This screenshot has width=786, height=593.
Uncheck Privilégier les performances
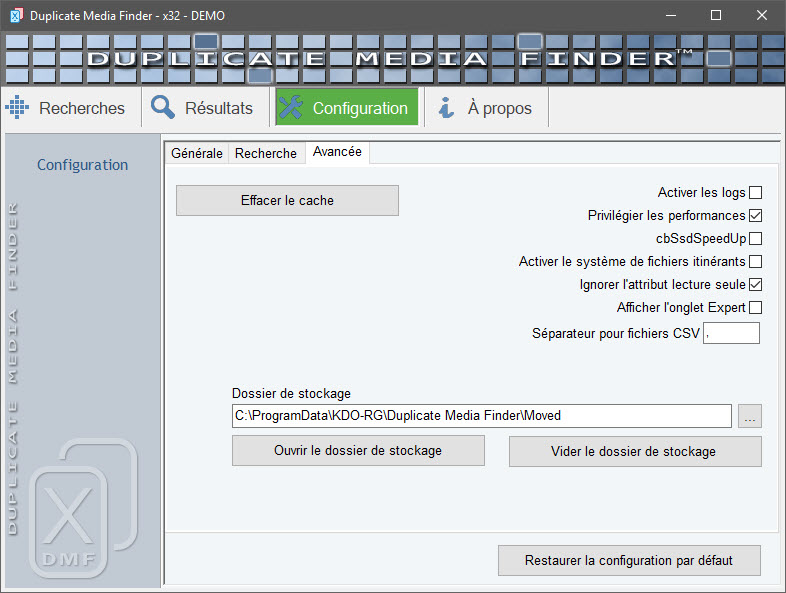click(x=755, y=216)
